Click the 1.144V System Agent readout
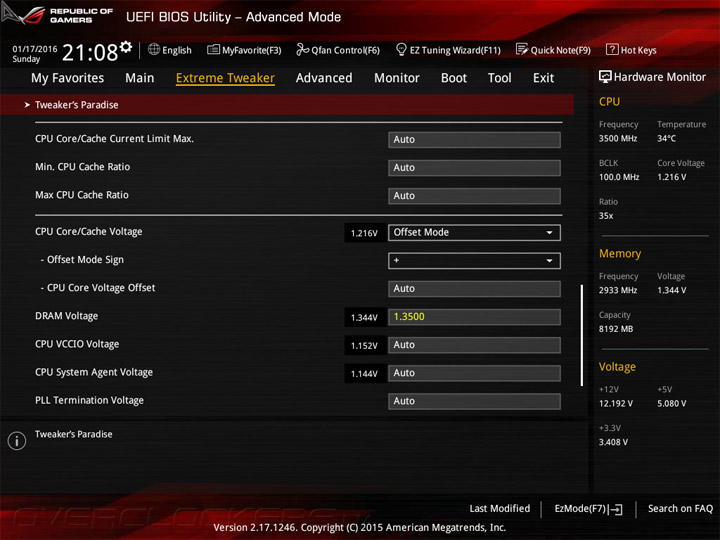The height and width of the screenshot is (540, 720). click(x=365, y=374)
